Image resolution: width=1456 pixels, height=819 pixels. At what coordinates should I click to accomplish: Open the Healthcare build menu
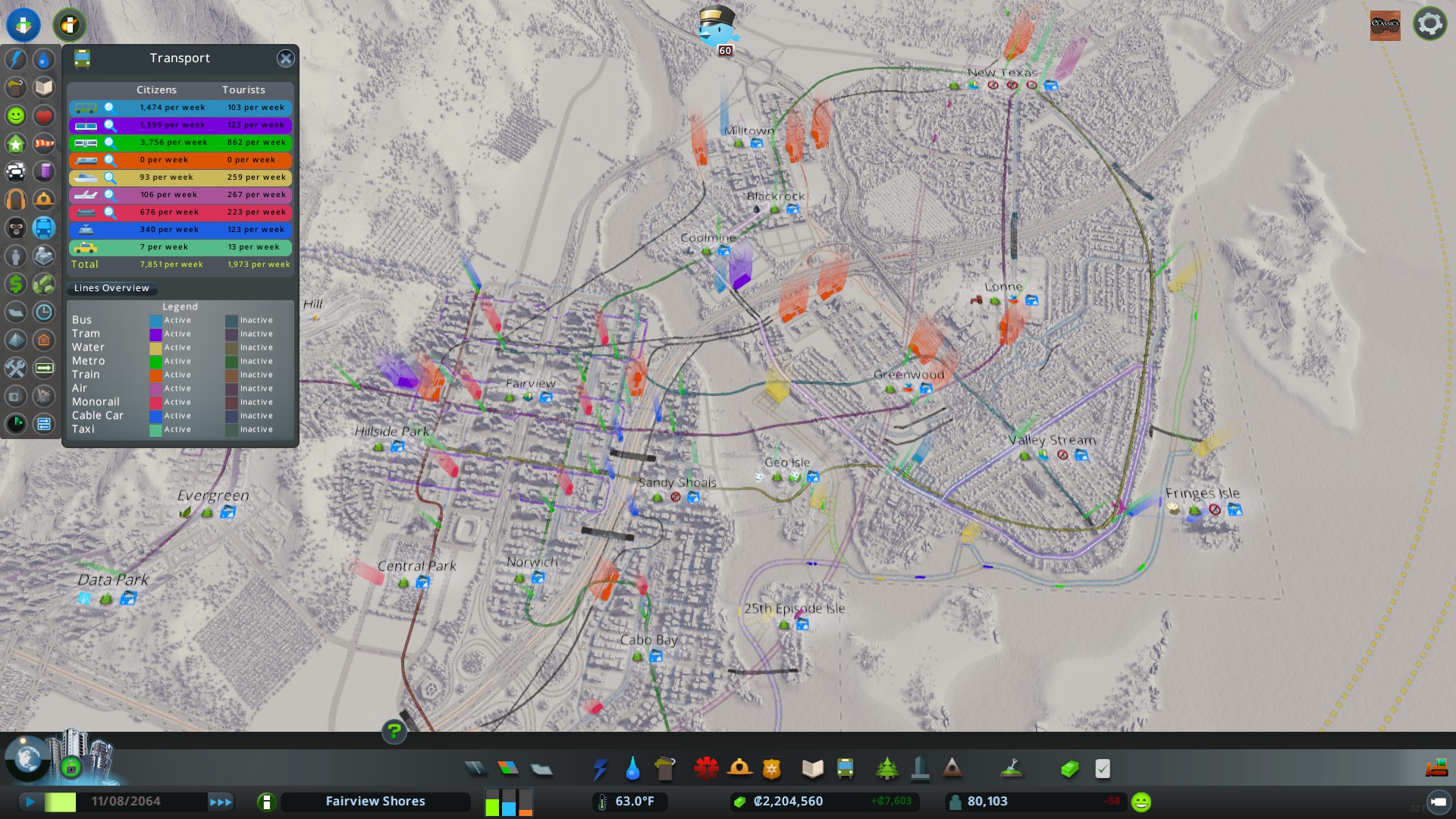706,769
